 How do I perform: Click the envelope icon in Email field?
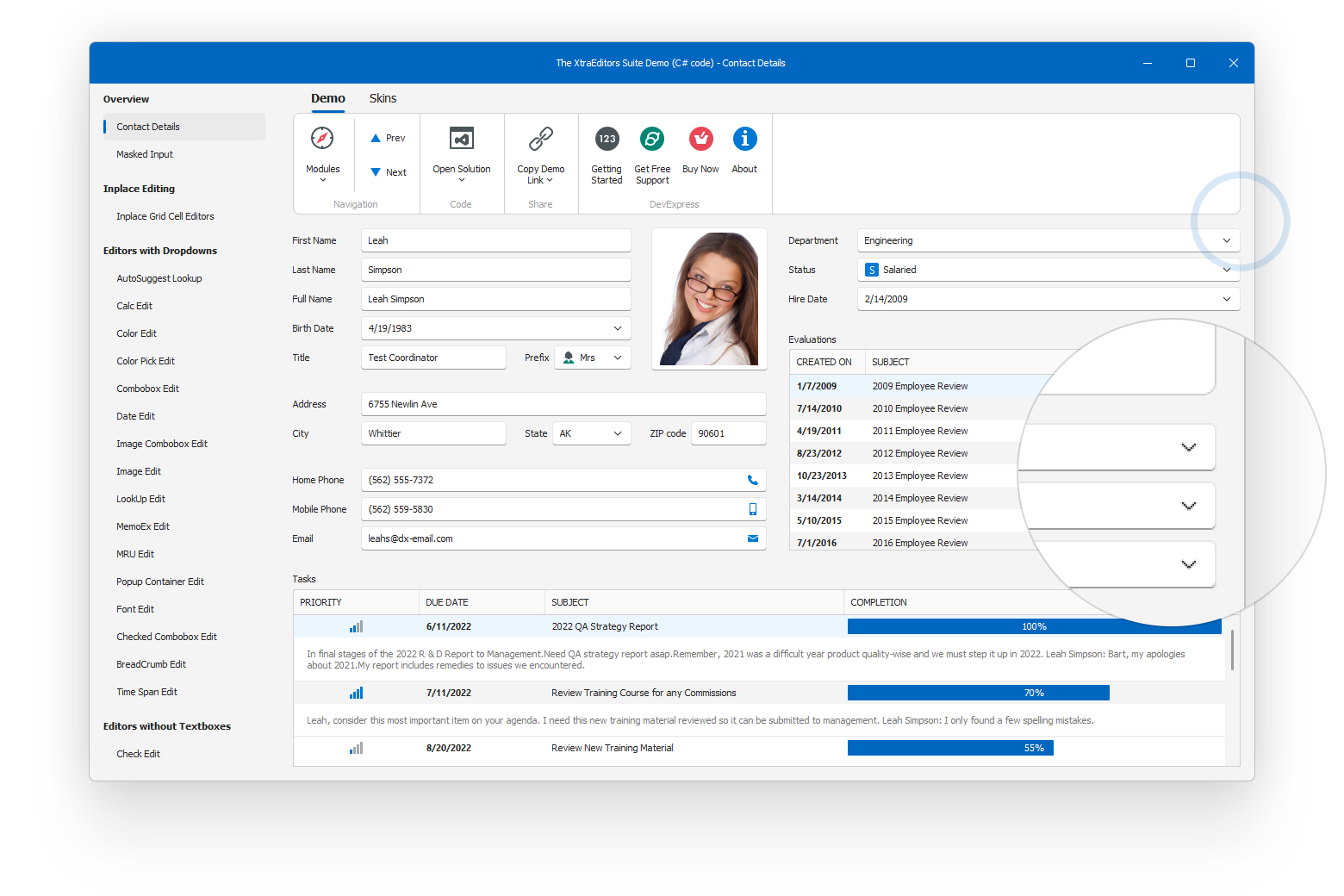pyautogui.click(x=752, y=538)
